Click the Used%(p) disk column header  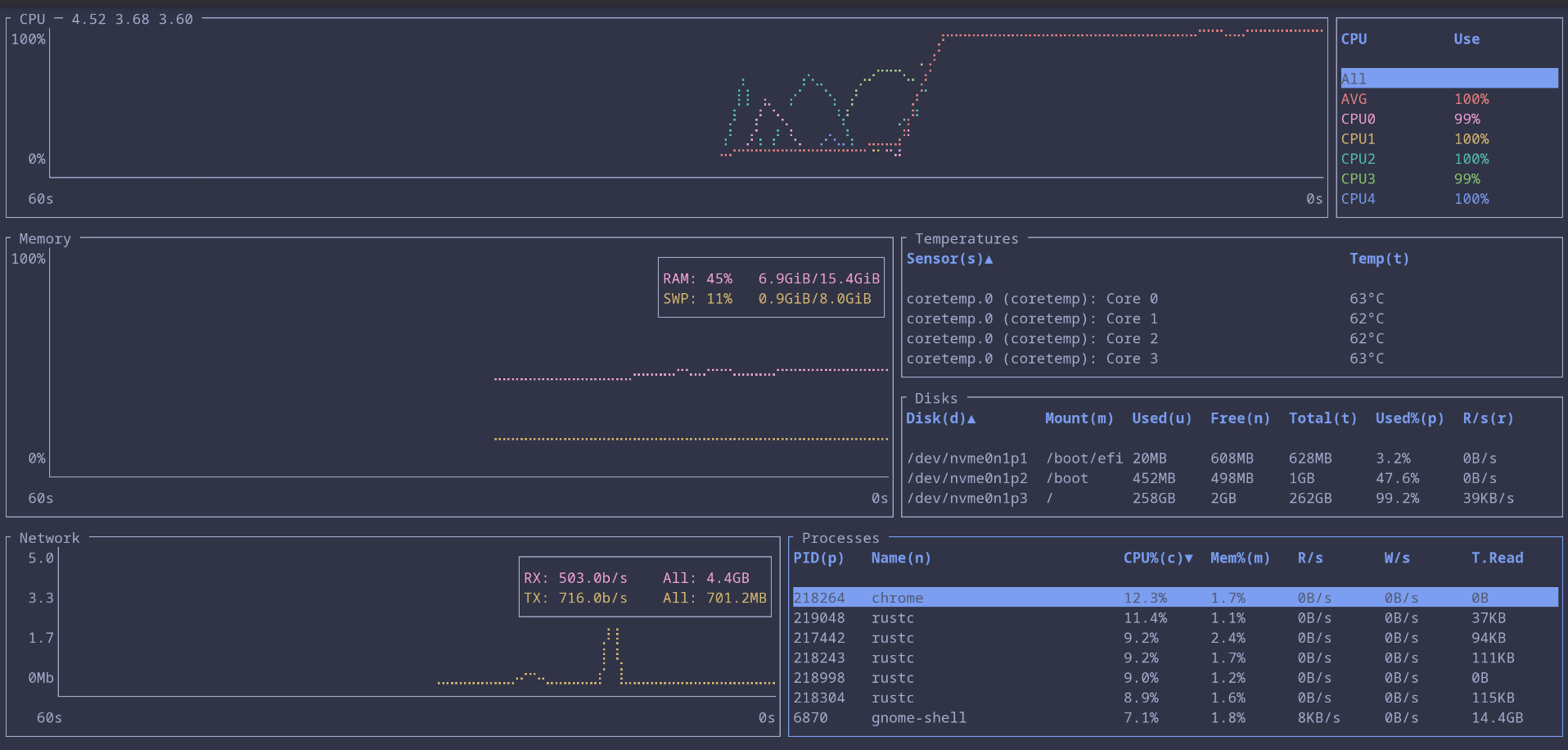click(1409, 418)
